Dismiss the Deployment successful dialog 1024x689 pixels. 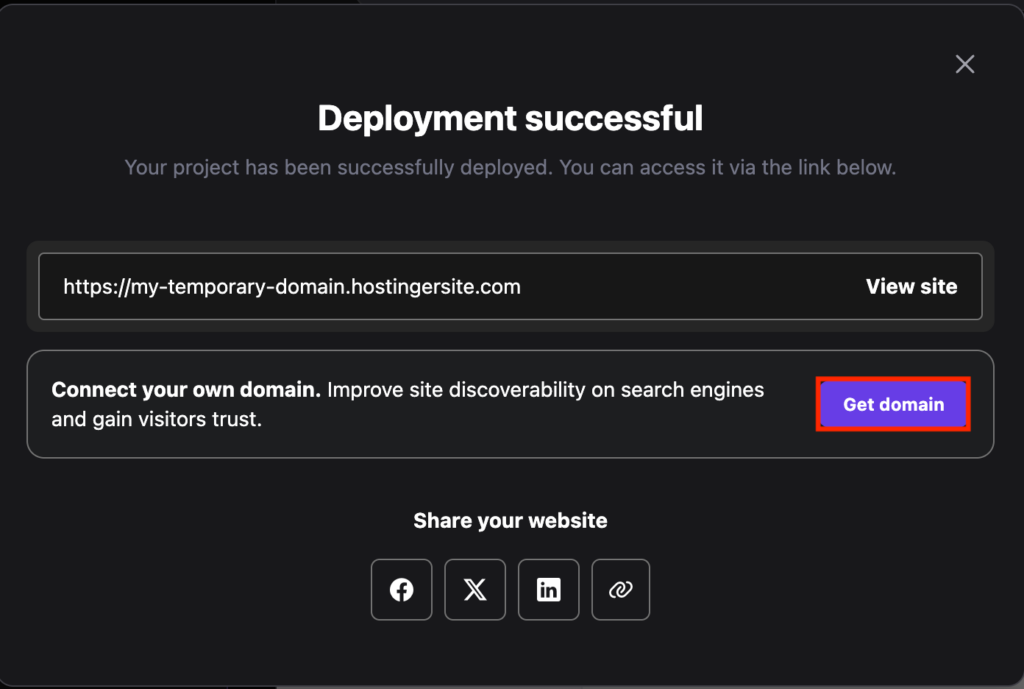coord(963,63)
